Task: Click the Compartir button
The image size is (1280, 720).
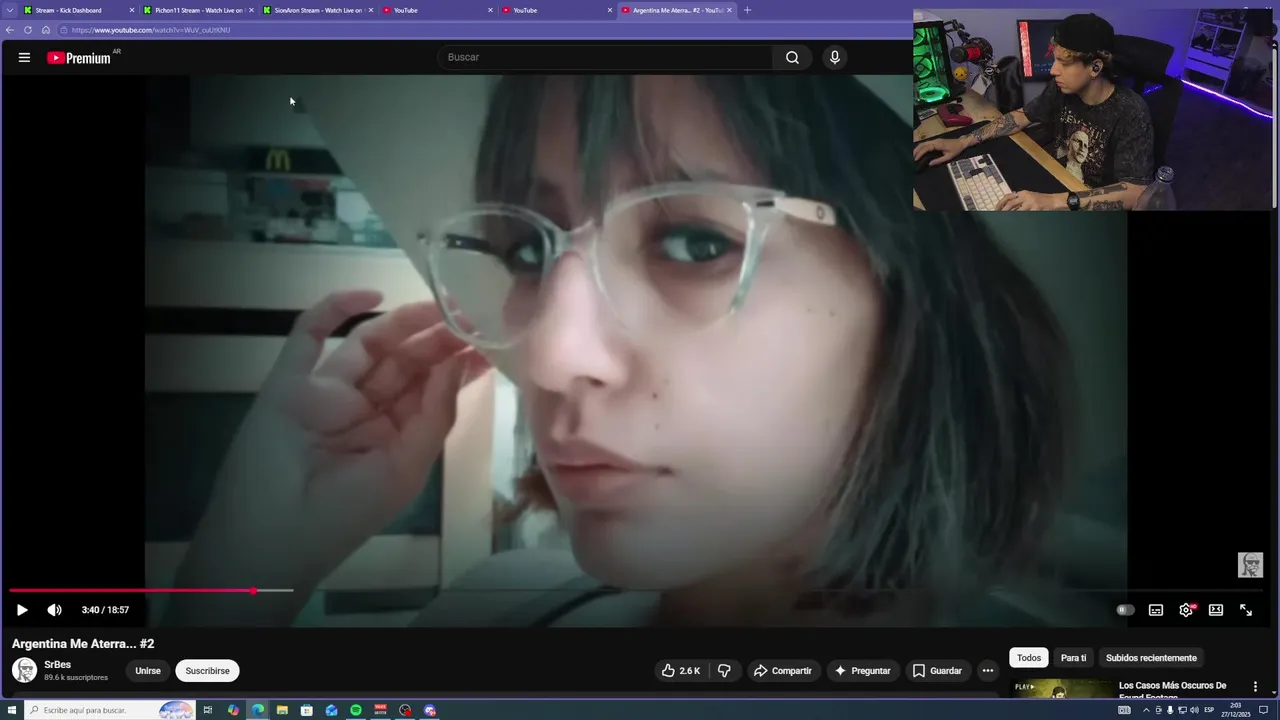Action: 782,671
